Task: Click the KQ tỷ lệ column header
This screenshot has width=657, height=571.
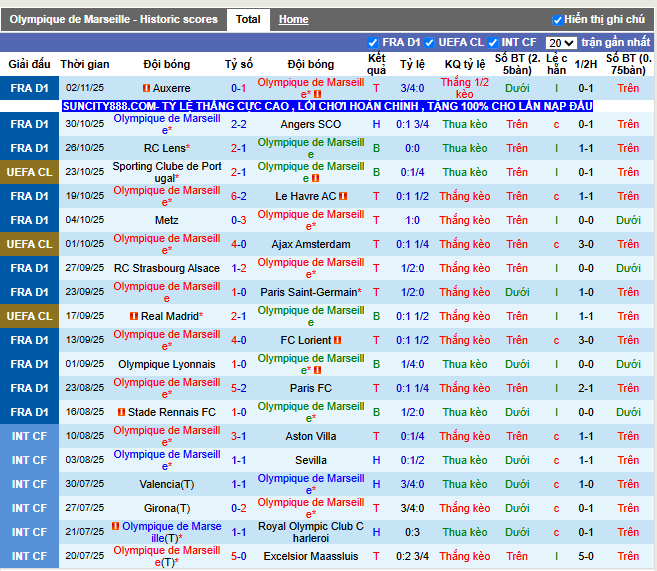Action: 465,64
